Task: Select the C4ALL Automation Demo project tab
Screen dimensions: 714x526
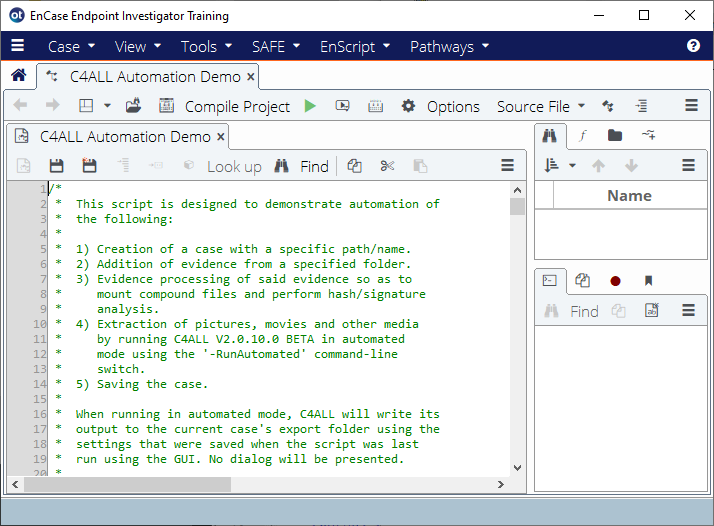Action: tap(147, 77)
